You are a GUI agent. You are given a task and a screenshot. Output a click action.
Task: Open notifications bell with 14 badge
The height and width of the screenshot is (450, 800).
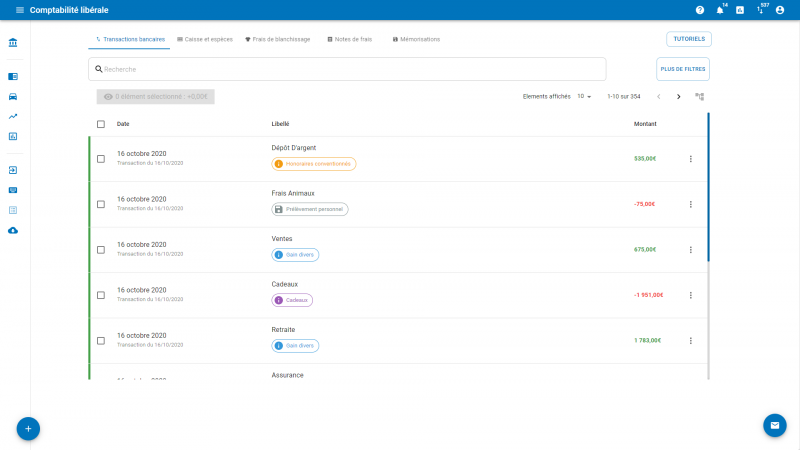coord(719,10)
